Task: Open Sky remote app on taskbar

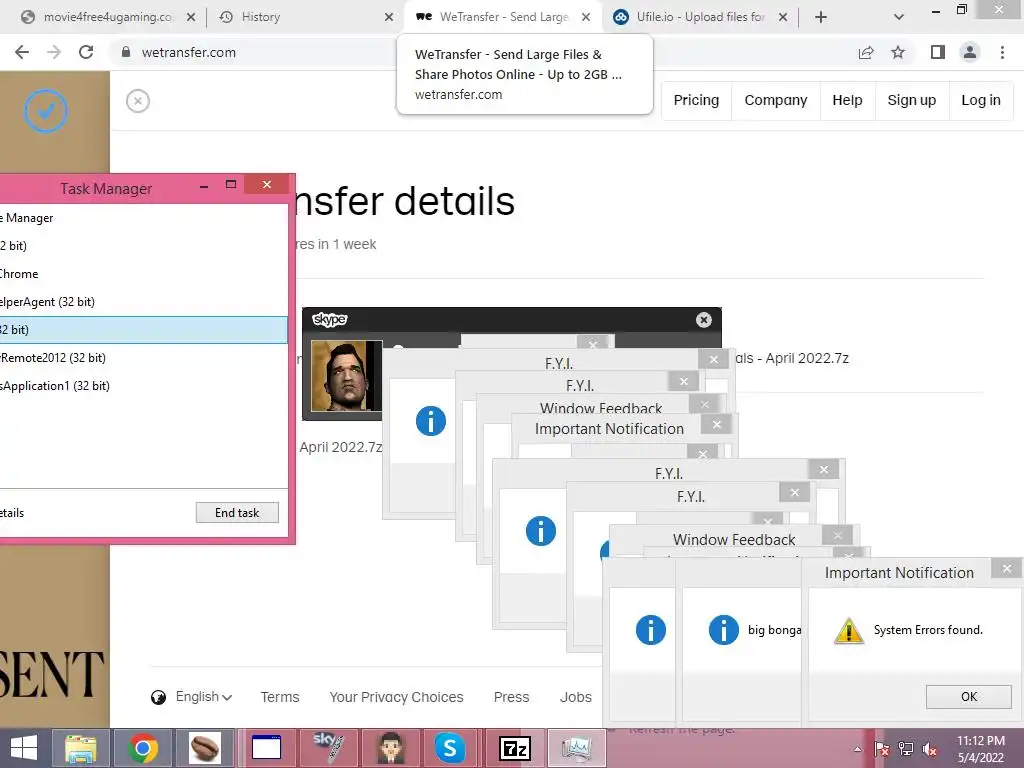Action: point(328,748)
